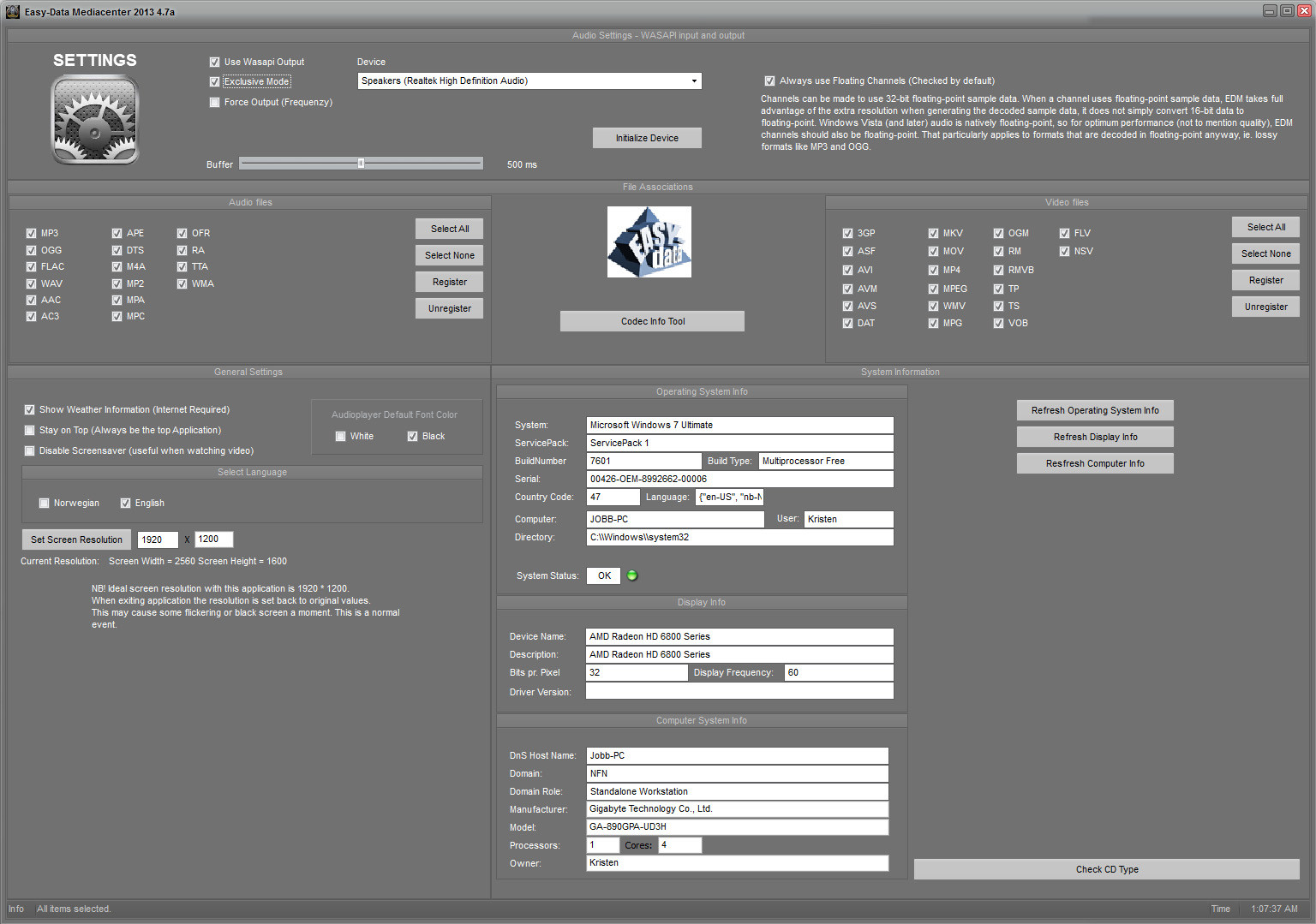Click audio files Register button
The image size is (1316, 924).
click(x=450, y=282)
